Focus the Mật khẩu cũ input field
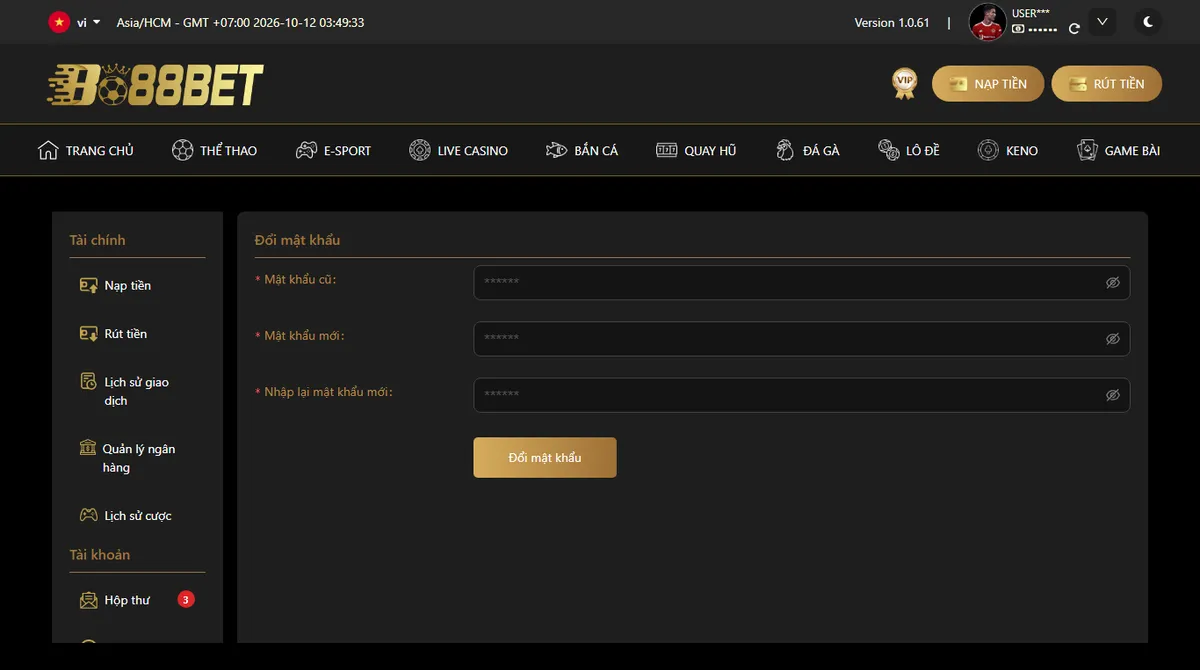This screenshot has height=670, width=1200. point(802,282)
